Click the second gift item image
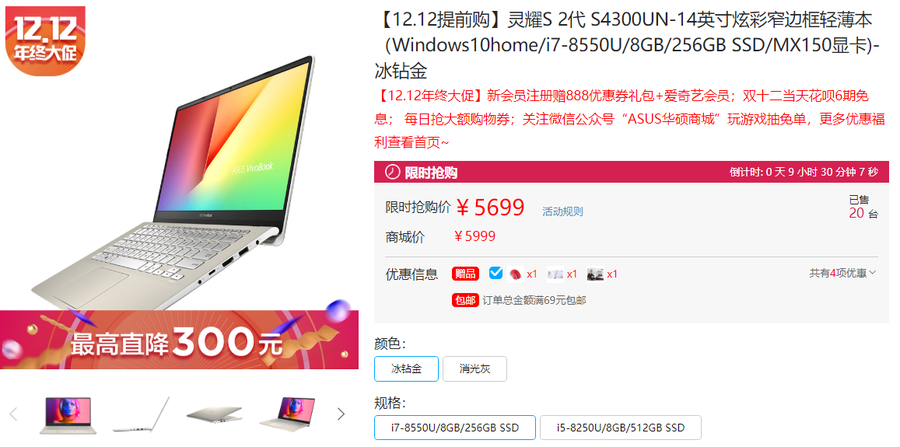 555,274
